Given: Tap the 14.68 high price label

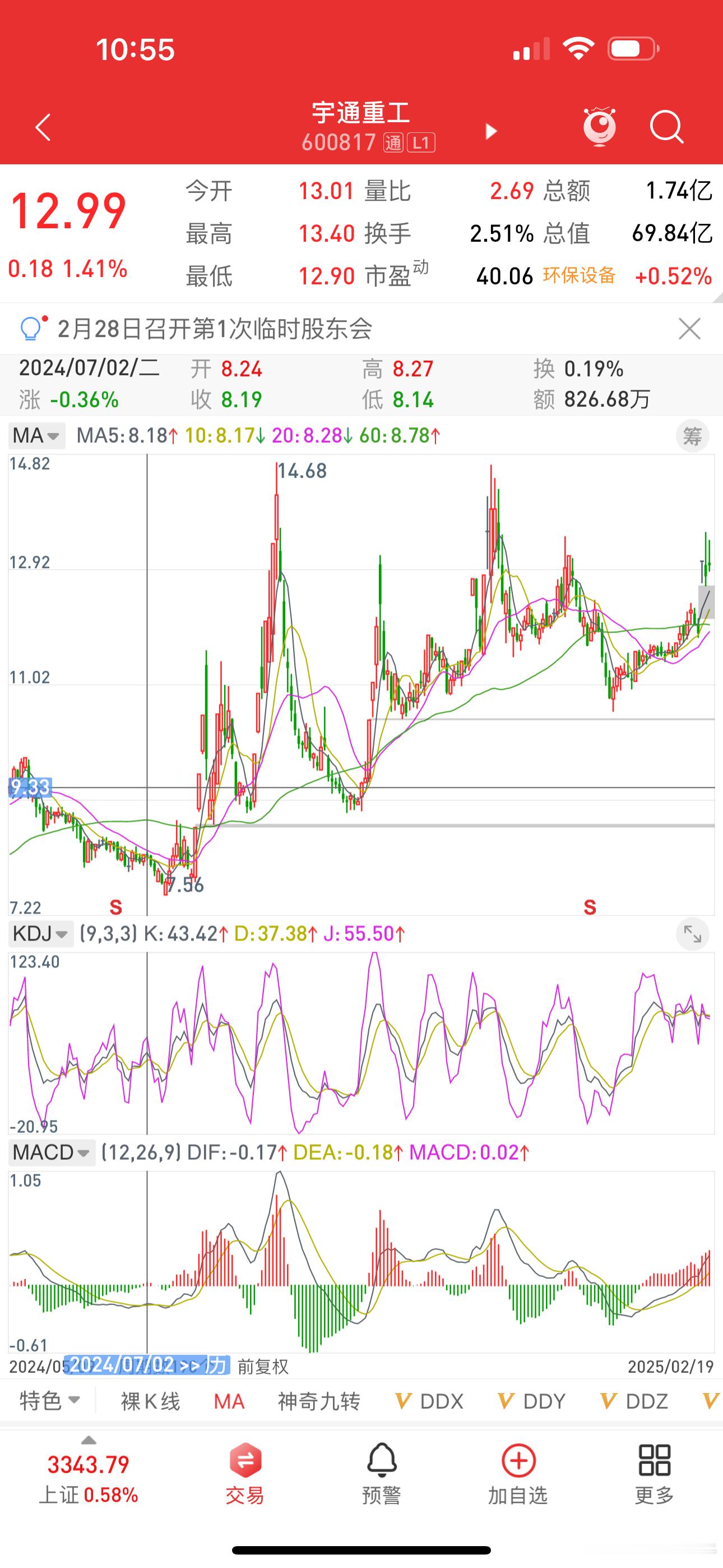Looking at the screenshot, I should (303, 471).
